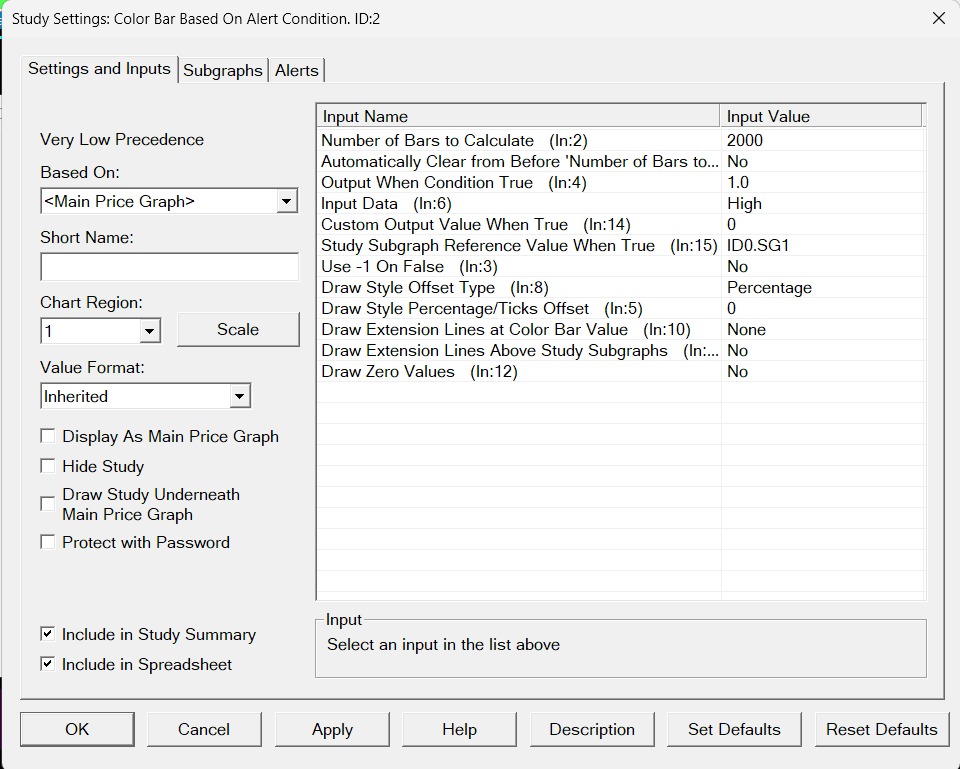960x769 pixels.
Task: Uncheck Include in Spreadsheet
Action: click(x=48, y=664)
